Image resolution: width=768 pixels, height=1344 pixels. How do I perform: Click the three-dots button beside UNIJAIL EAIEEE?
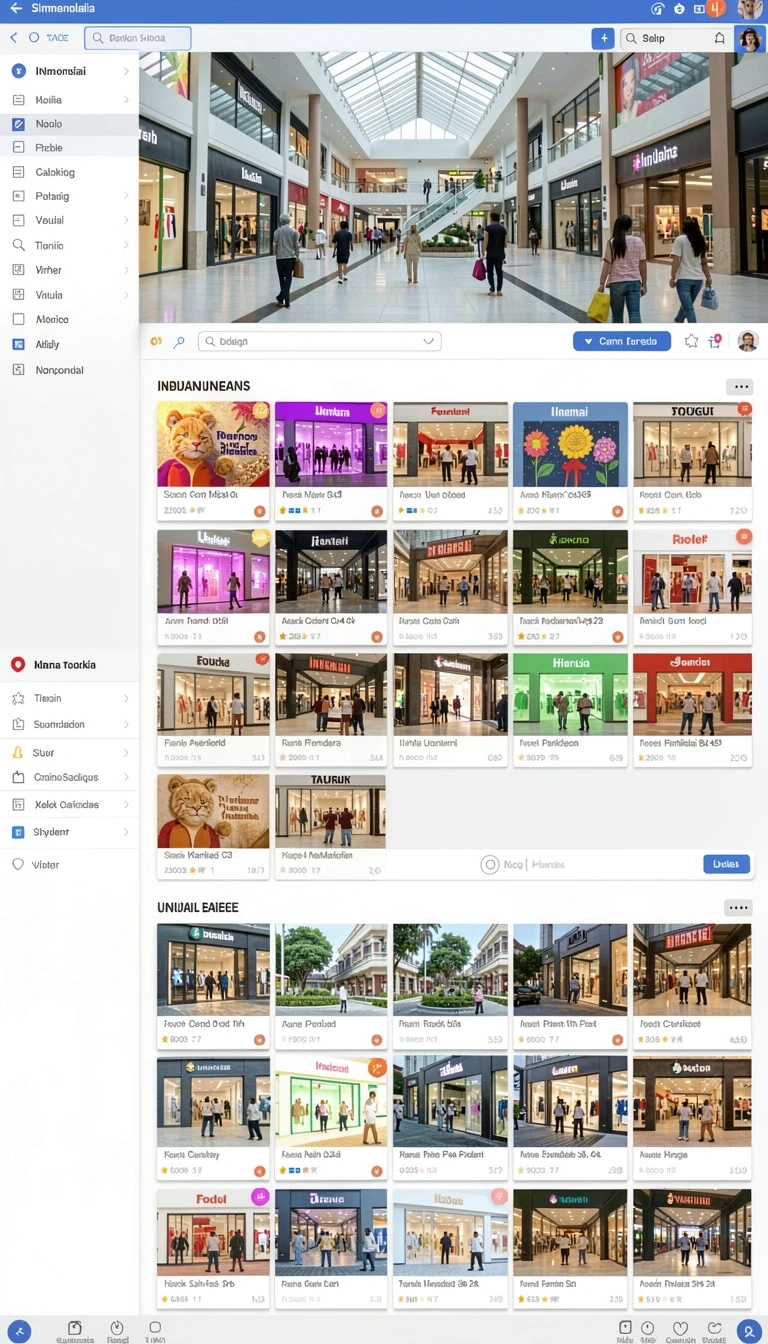click(x=739, y=908)
